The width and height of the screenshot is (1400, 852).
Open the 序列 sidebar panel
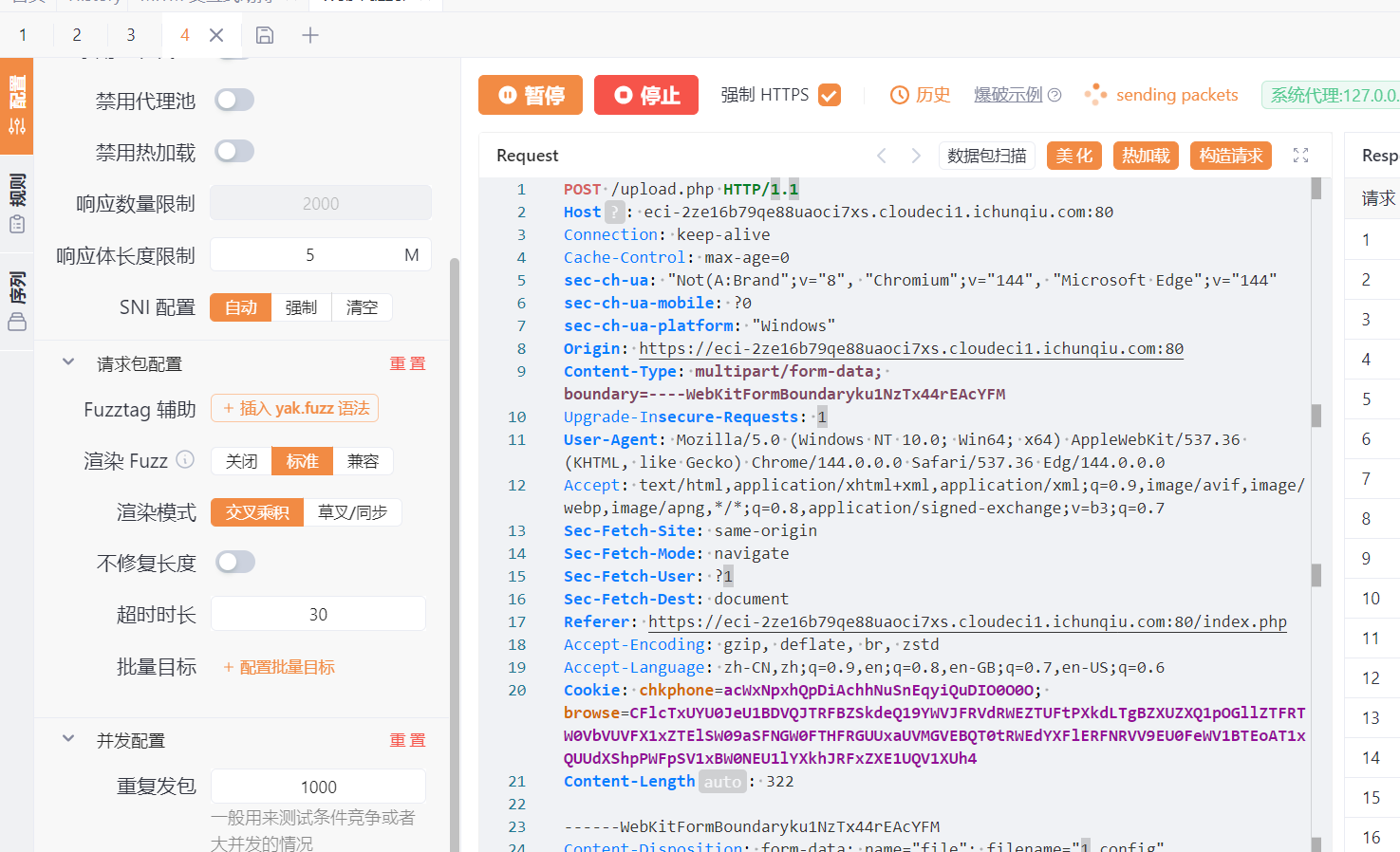point(17,301)
